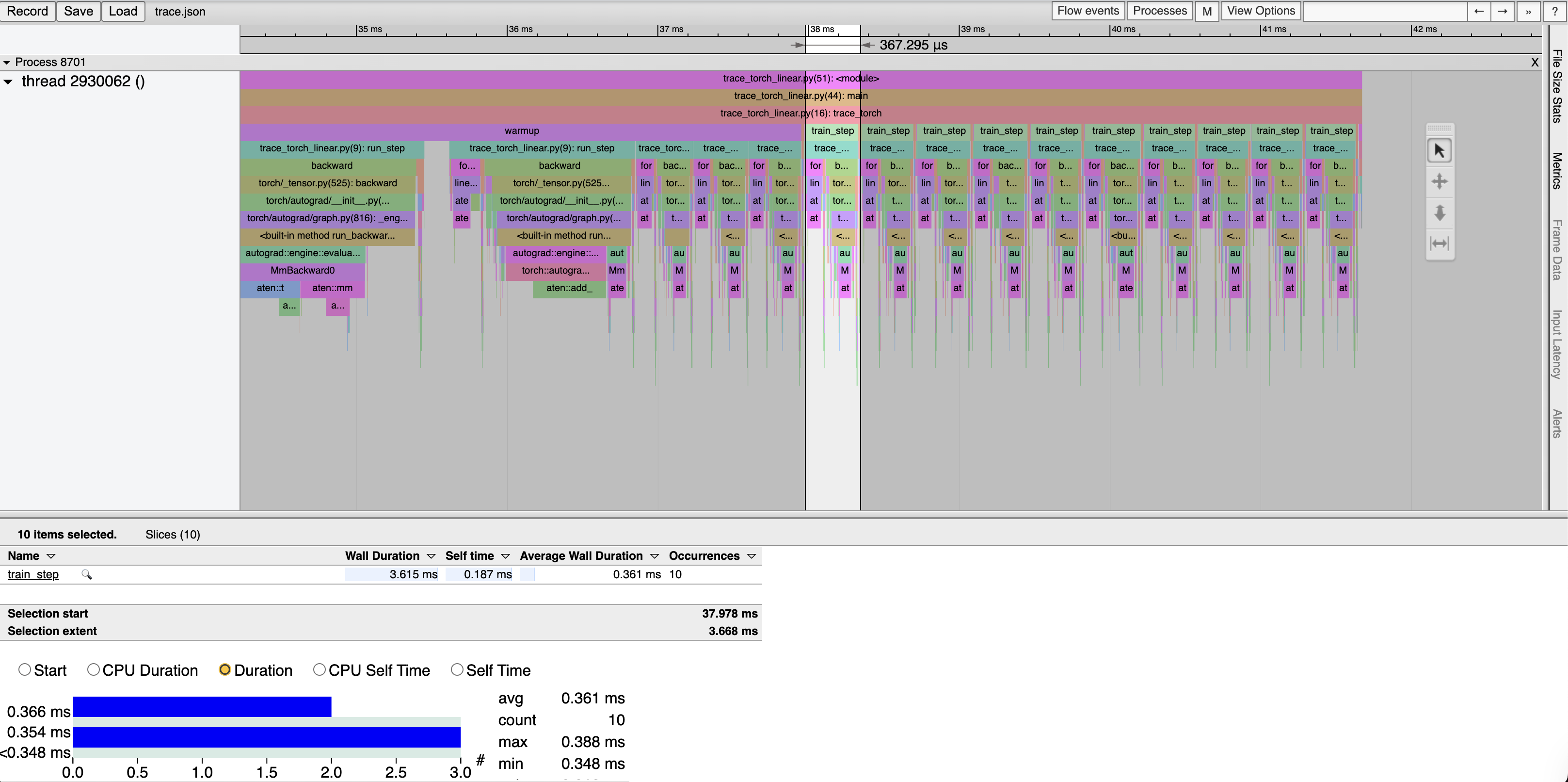This screenshot has width=1568, height=782.
Task: Activate the pan tool in mouse mode palette
Action: point(1439,181)
